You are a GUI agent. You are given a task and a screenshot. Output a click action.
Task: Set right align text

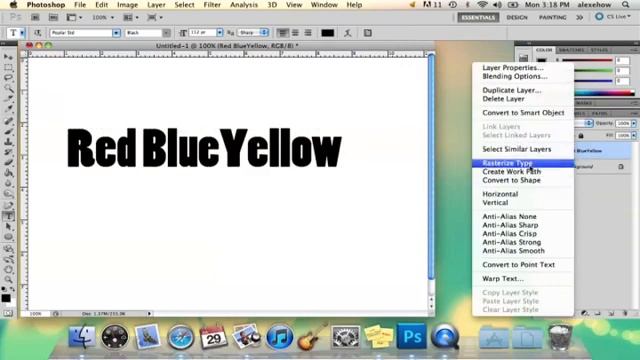(308, 33)
